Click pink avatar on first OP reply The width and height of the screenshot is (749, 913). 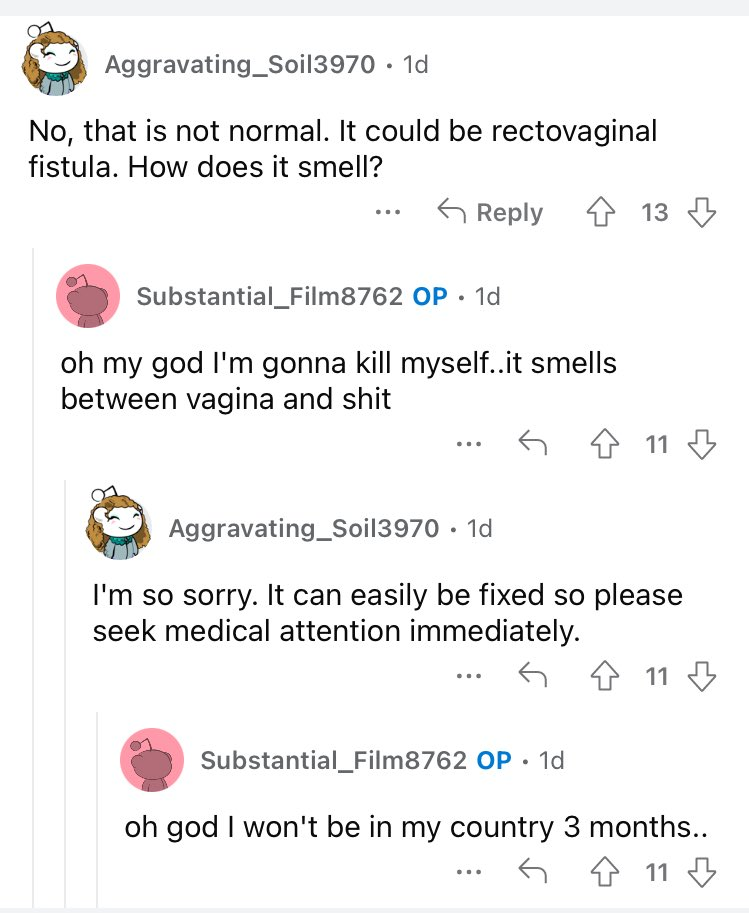pos(89,296)
